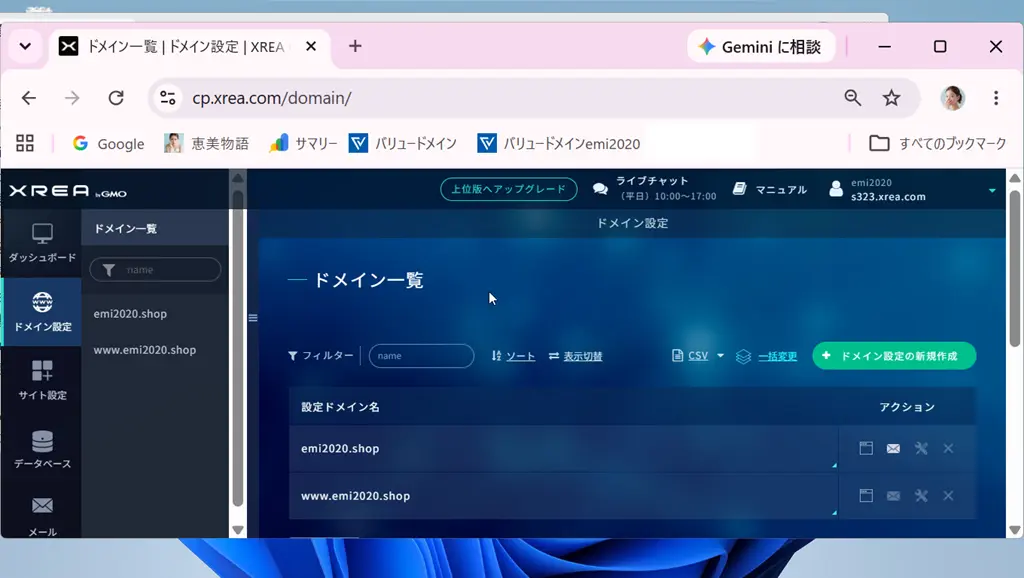Open ライブチャット in header
This screenshot has width=1024, height=578.
654,188
